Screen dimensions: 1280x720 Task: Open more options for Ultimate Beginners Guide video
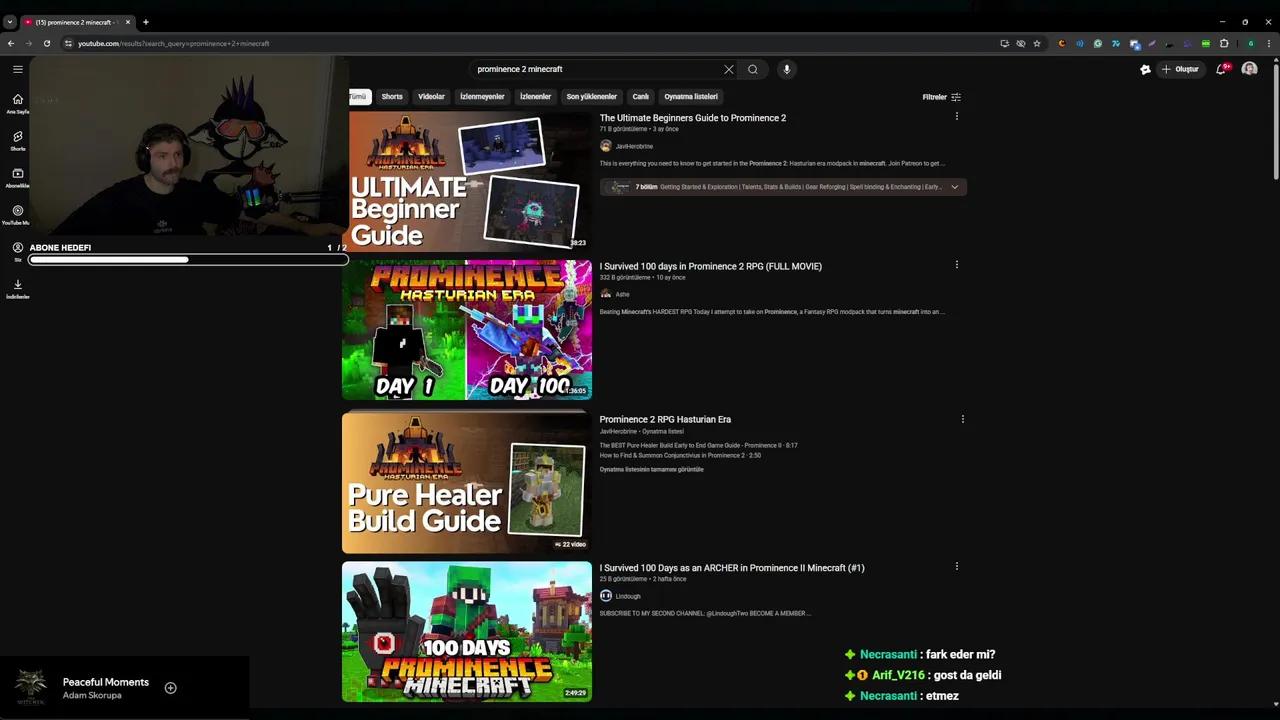(x=956, y=116)
